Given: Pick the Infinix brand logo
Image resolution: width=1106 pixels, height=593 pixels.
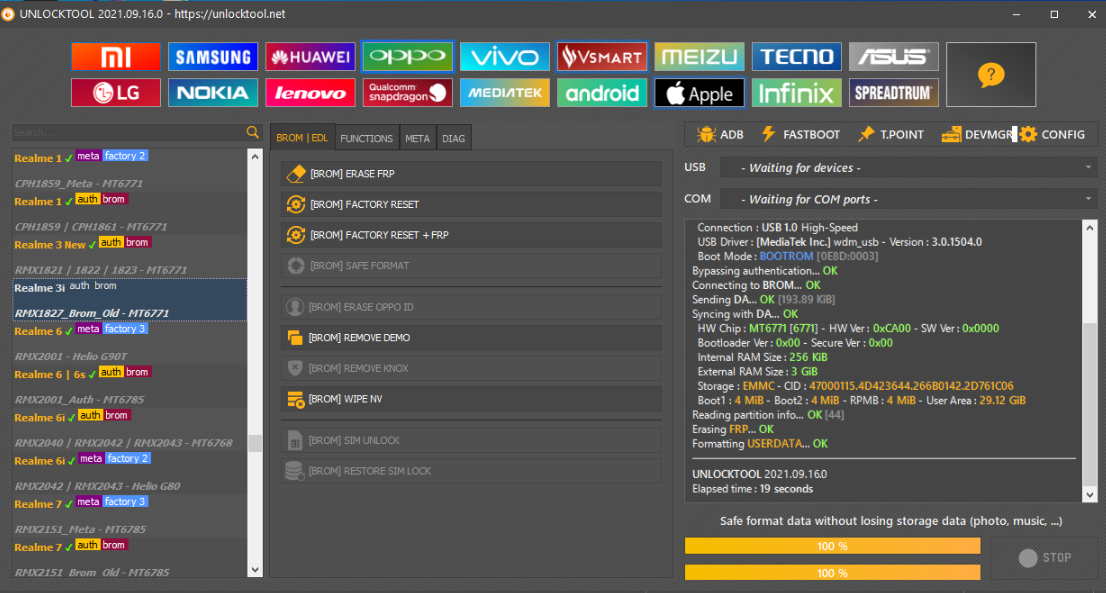Looking at the screenshot, I should (796, 92).
